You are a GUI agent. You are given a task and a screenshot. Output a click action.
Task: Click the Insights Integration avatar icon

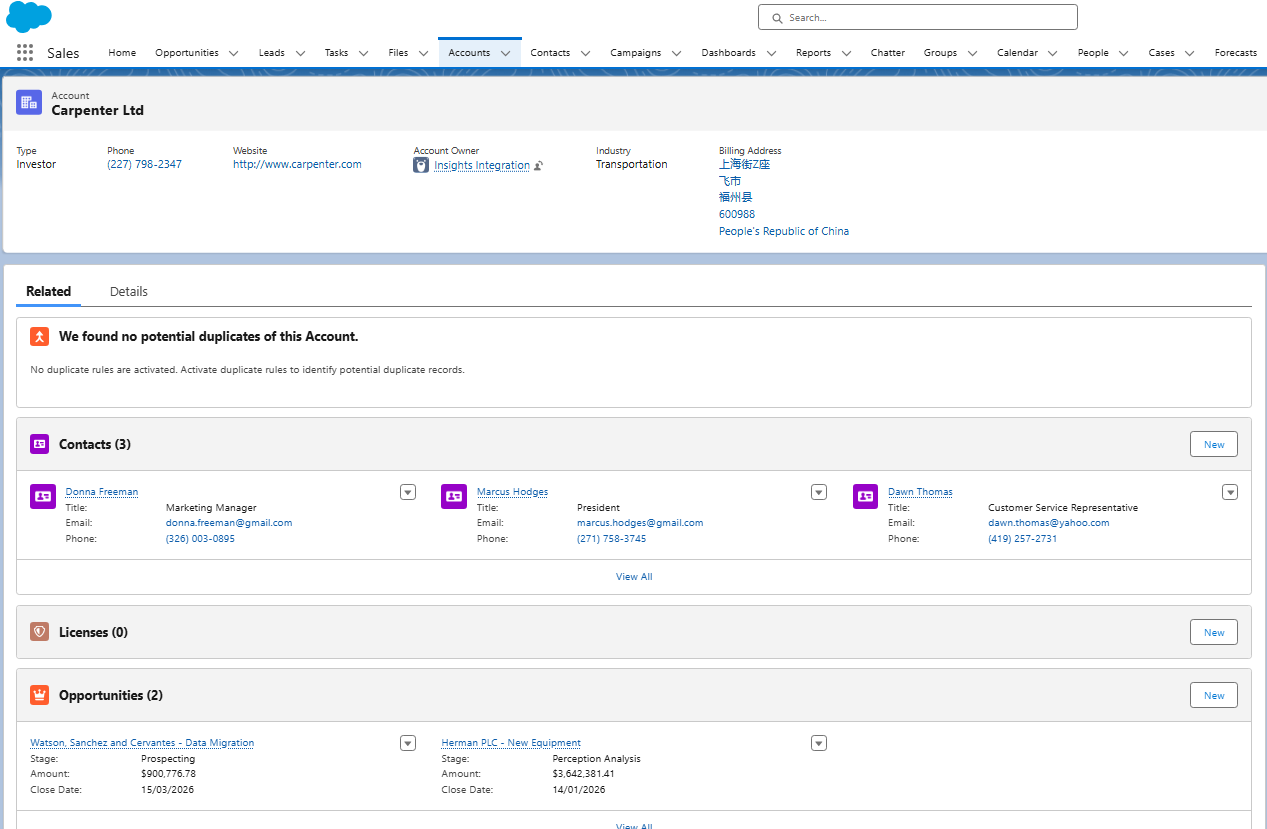coord(421,165)
